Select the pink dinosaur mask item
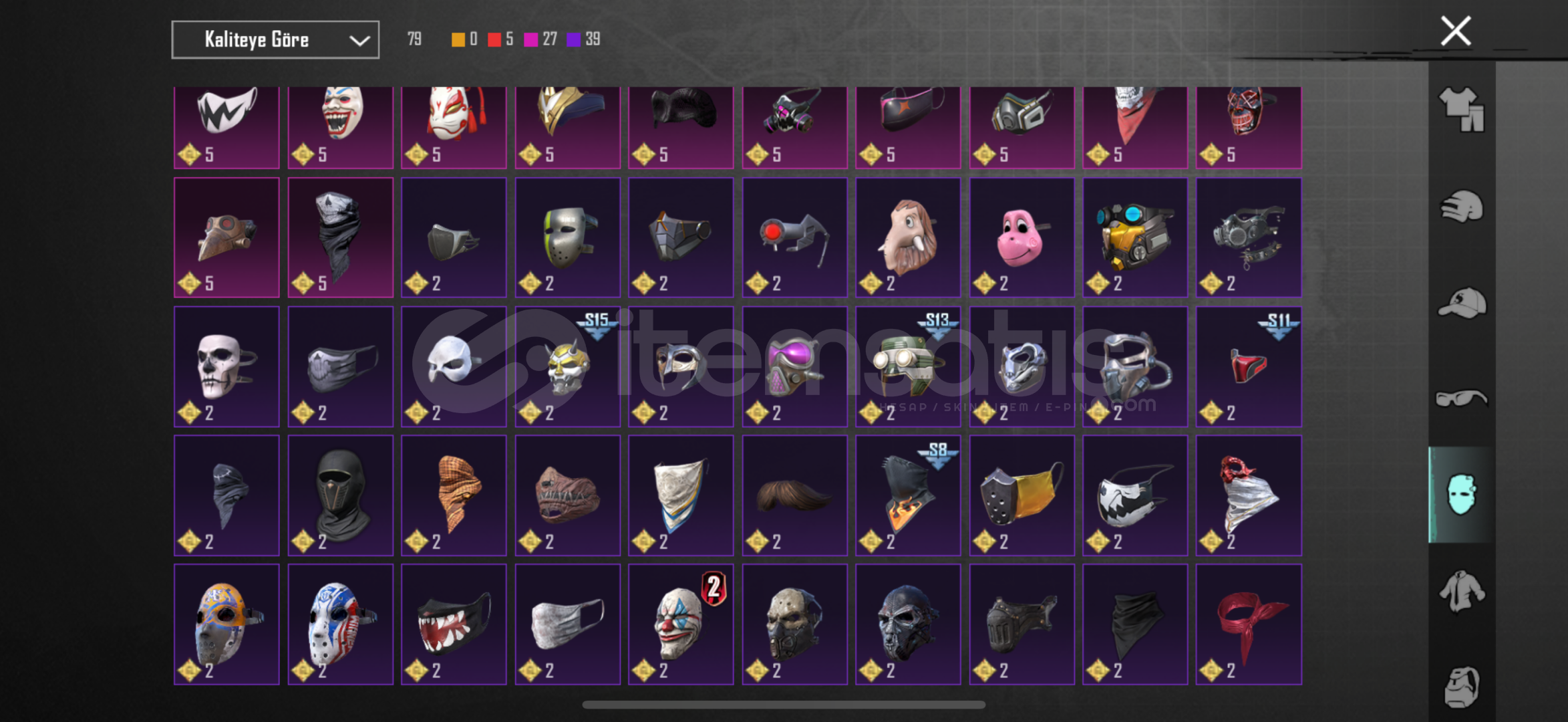The width and height of the screenshot is (1568, 722). [1022, 237]
